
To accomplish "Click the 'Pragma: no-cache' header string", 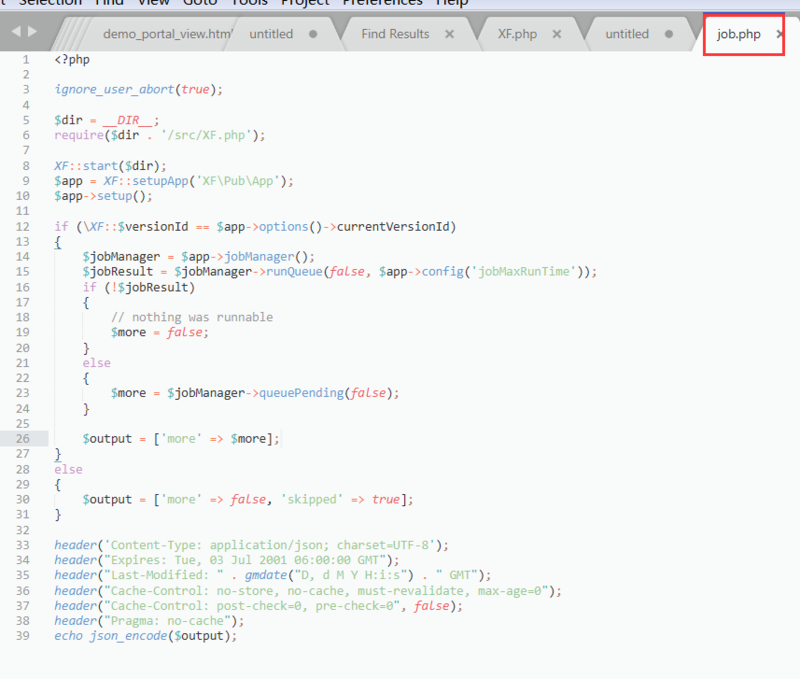I will pos(167,621).
